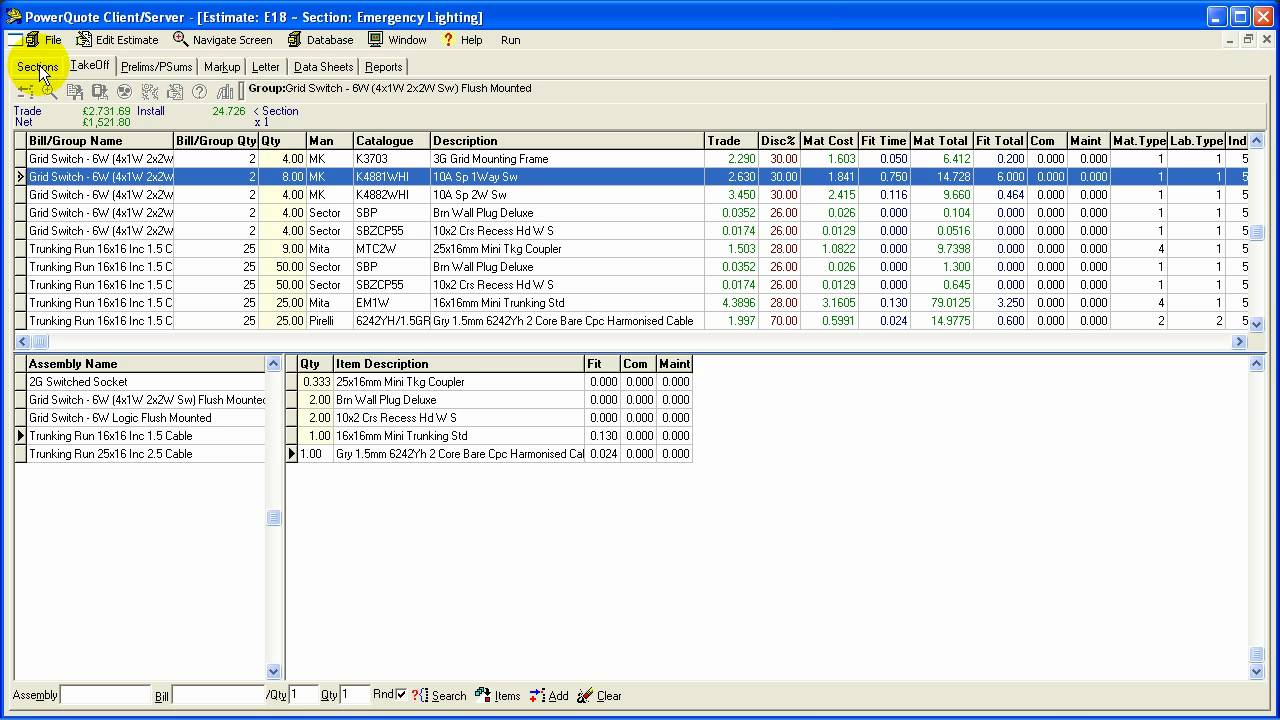
Task: Click the K4882WHI catalogue cell
Action: 391,195
